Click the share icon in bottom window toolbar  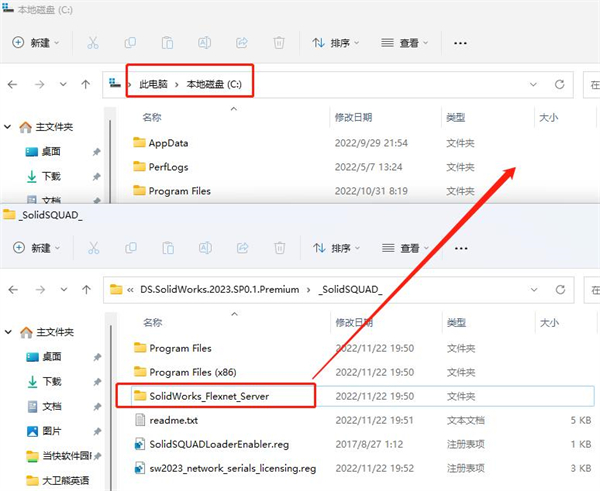tap(241, 247)
